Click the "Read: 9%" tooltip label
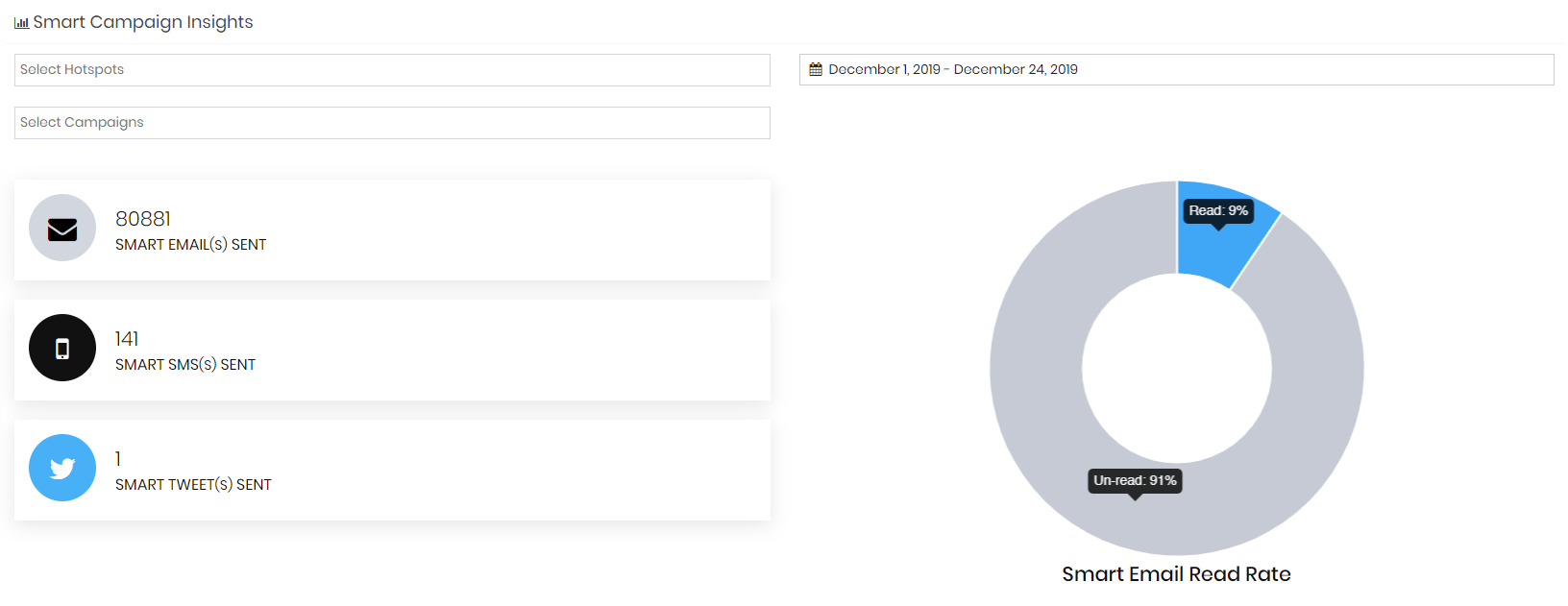Viewport: 1568px width, 606px height. (1218, 210)
